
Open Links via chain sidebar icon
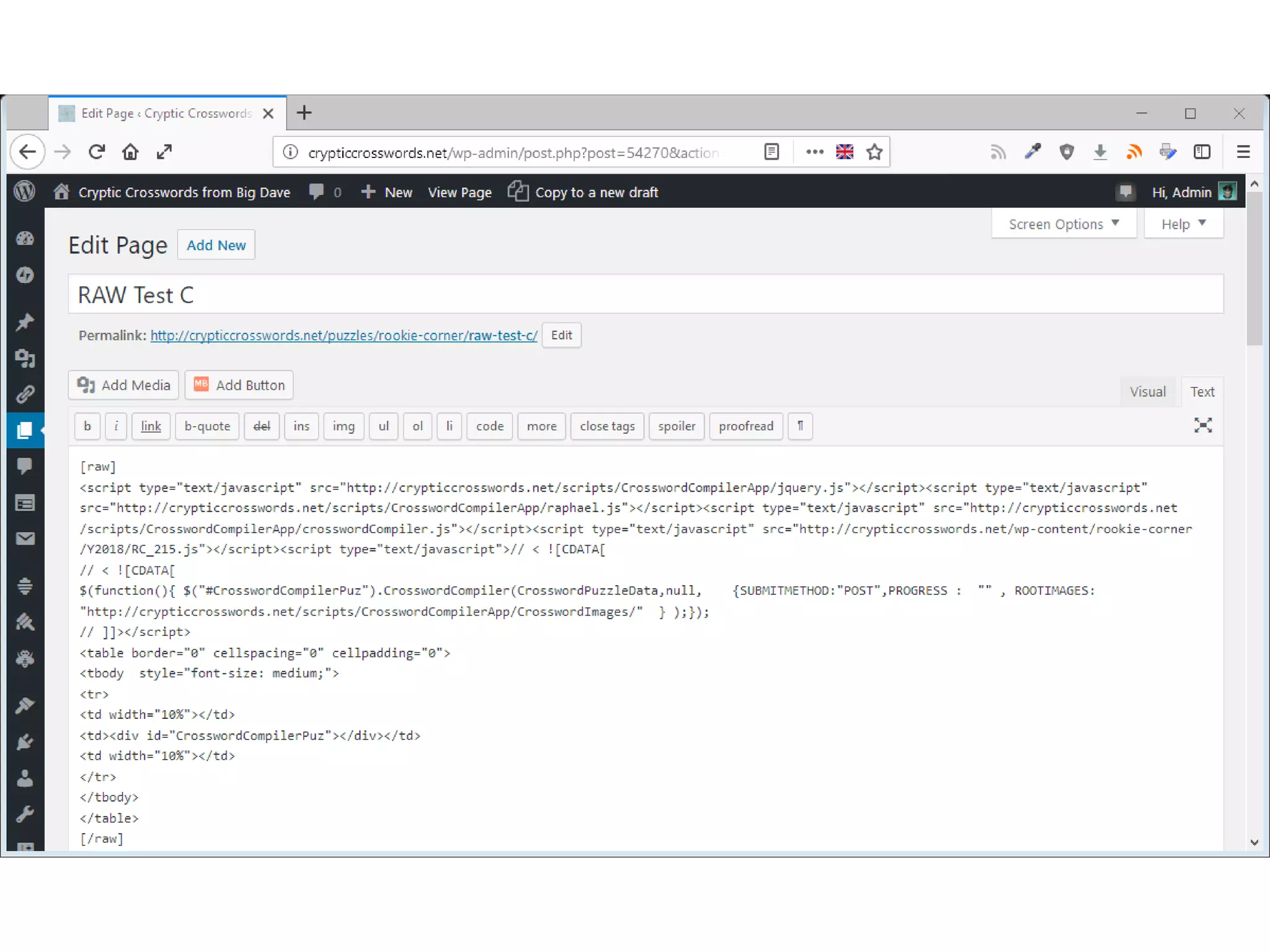25,394
